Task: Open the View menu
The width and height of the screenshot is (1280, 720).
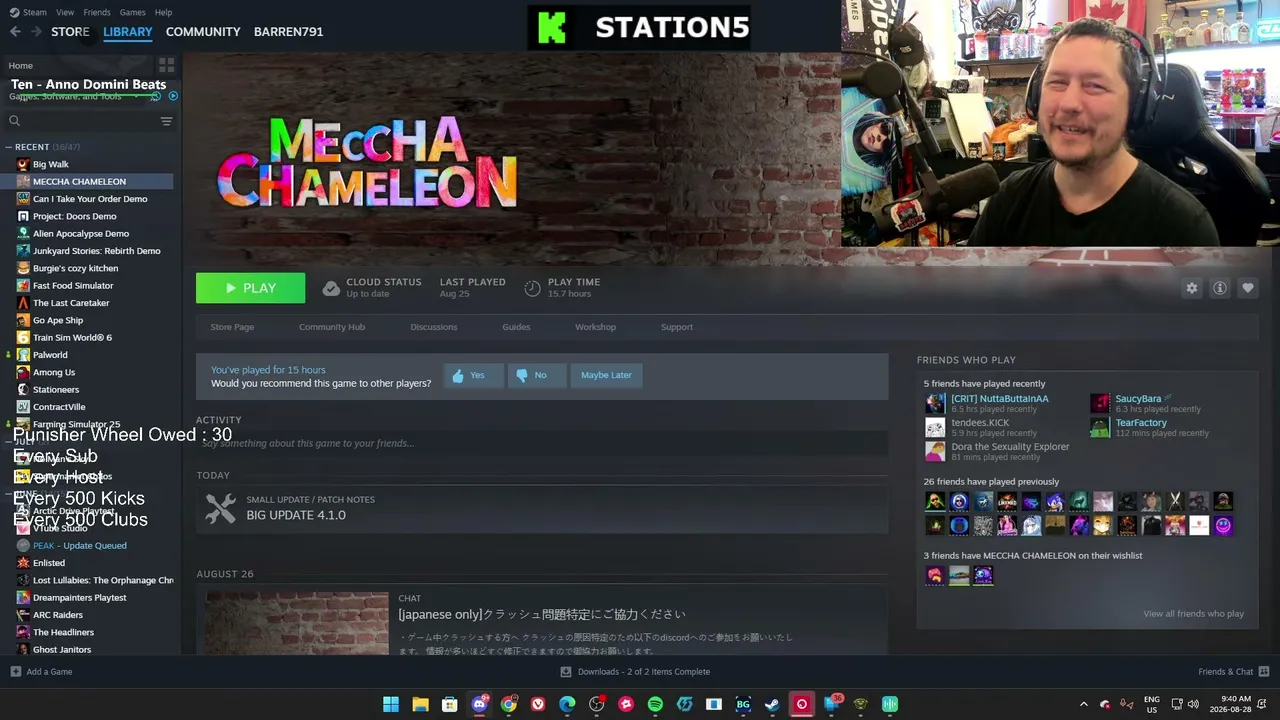Action: click(65, 12)
